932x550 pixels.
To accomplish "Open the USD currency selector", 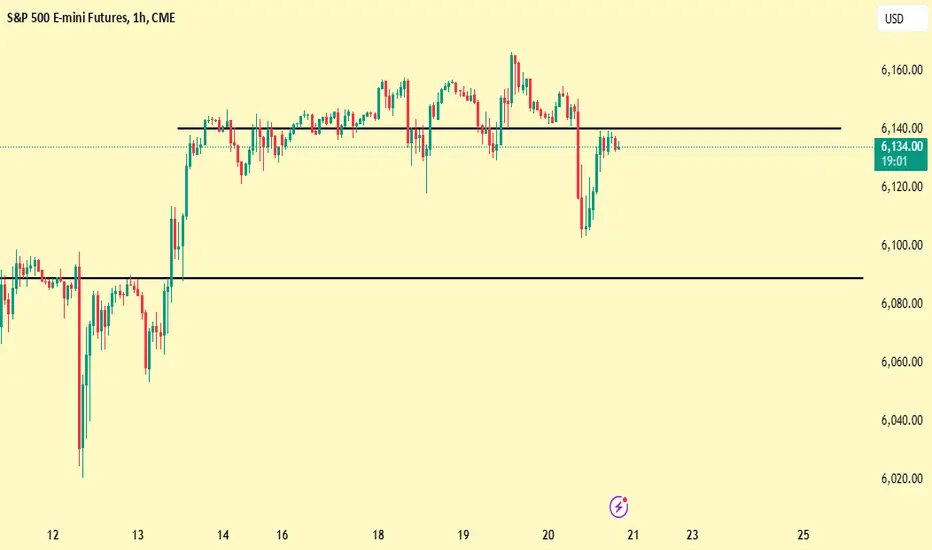I will (x=902, y=18).
